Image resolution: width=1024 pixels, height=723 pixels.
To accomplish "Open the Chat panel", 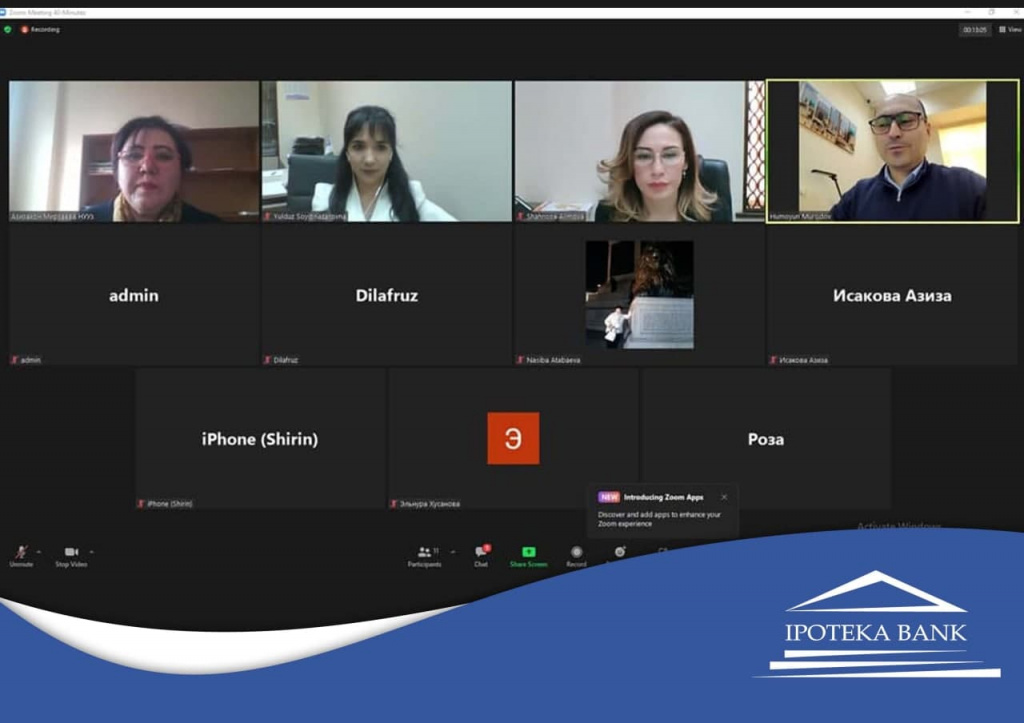I will (481, 553).
